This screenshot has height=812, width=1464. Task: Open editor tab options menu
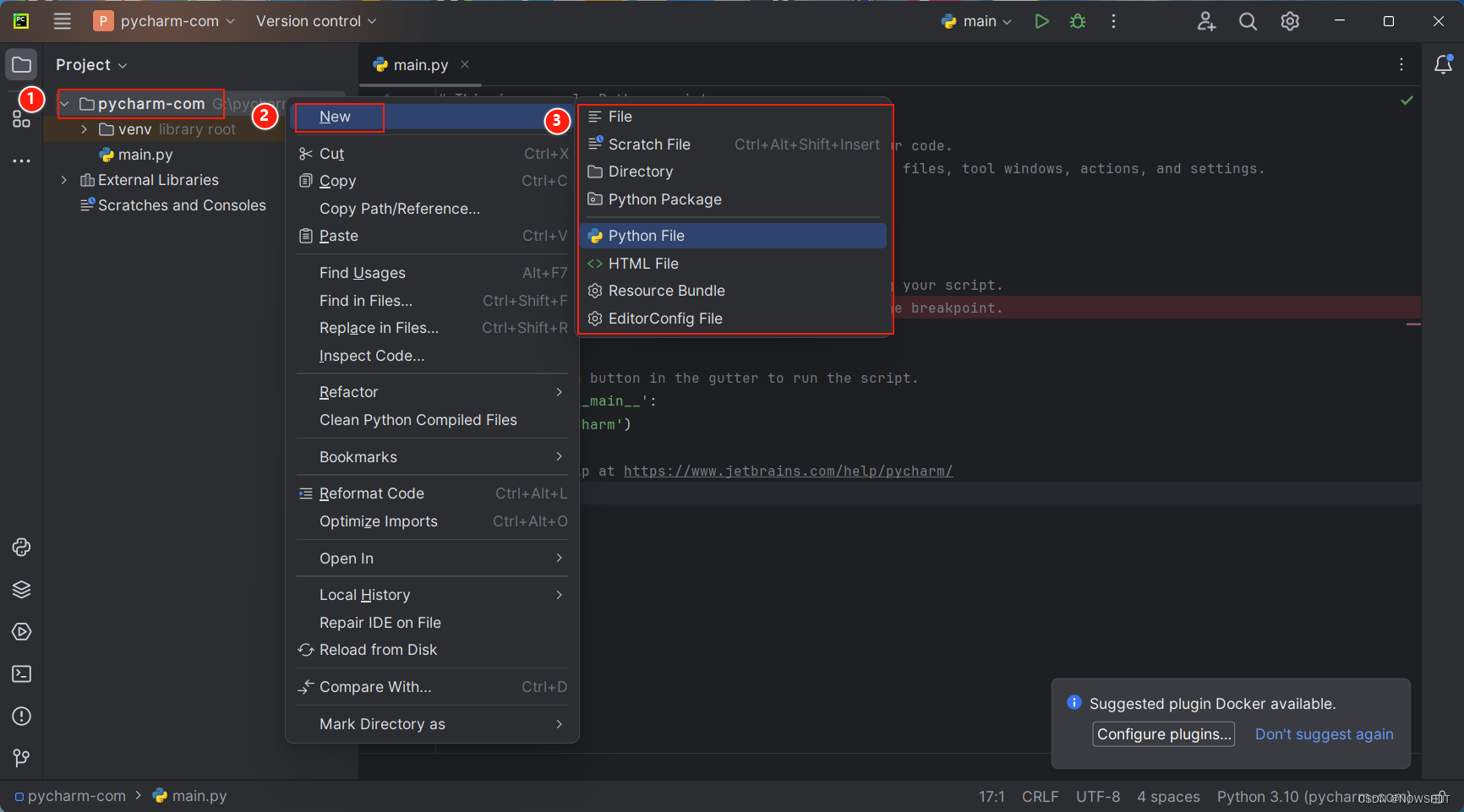tap(1401, 64)
